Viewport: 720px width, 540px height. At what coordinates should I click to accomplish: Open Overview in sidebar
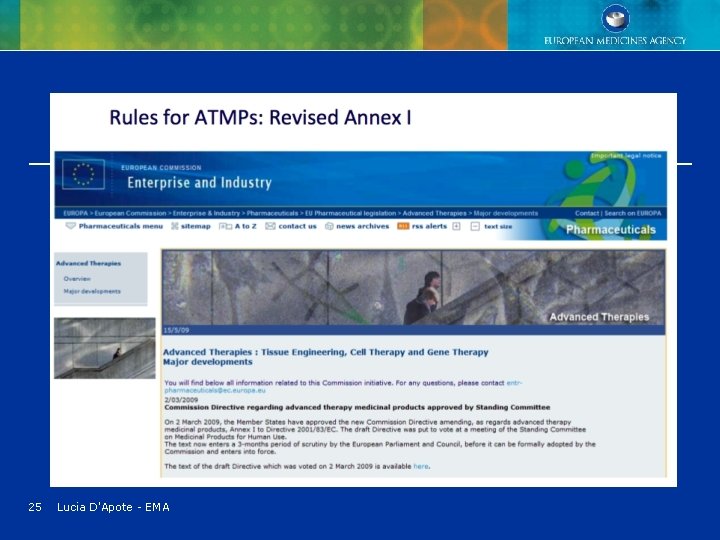click(x=77, y=279)
